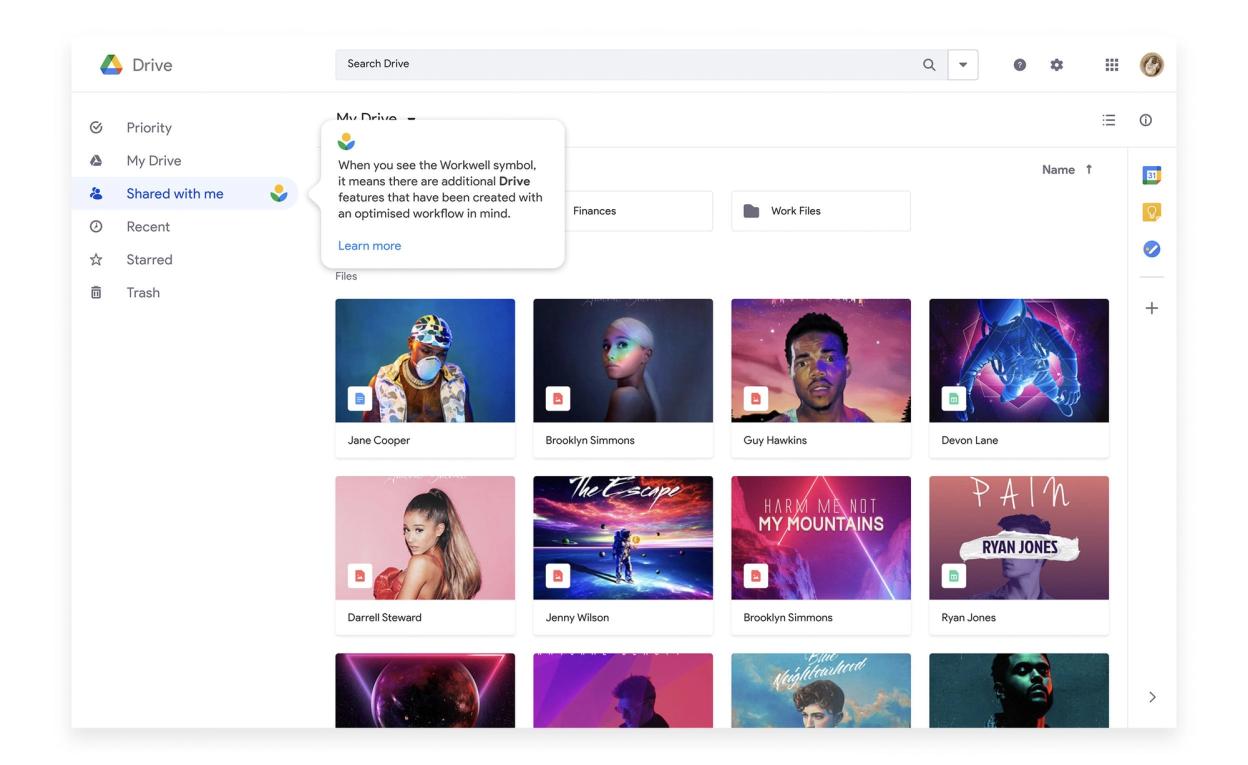Click the Jane Cooper file name

(x=379, y=440)
